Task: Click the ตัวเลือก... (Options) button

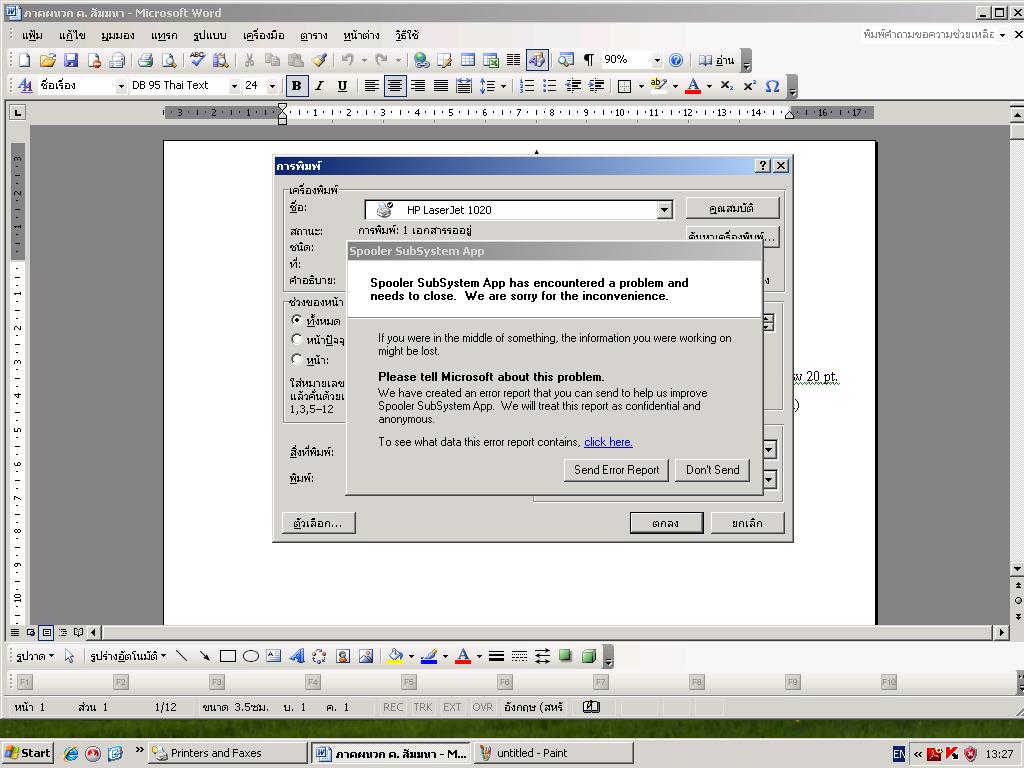Action: tap(319, 523)
